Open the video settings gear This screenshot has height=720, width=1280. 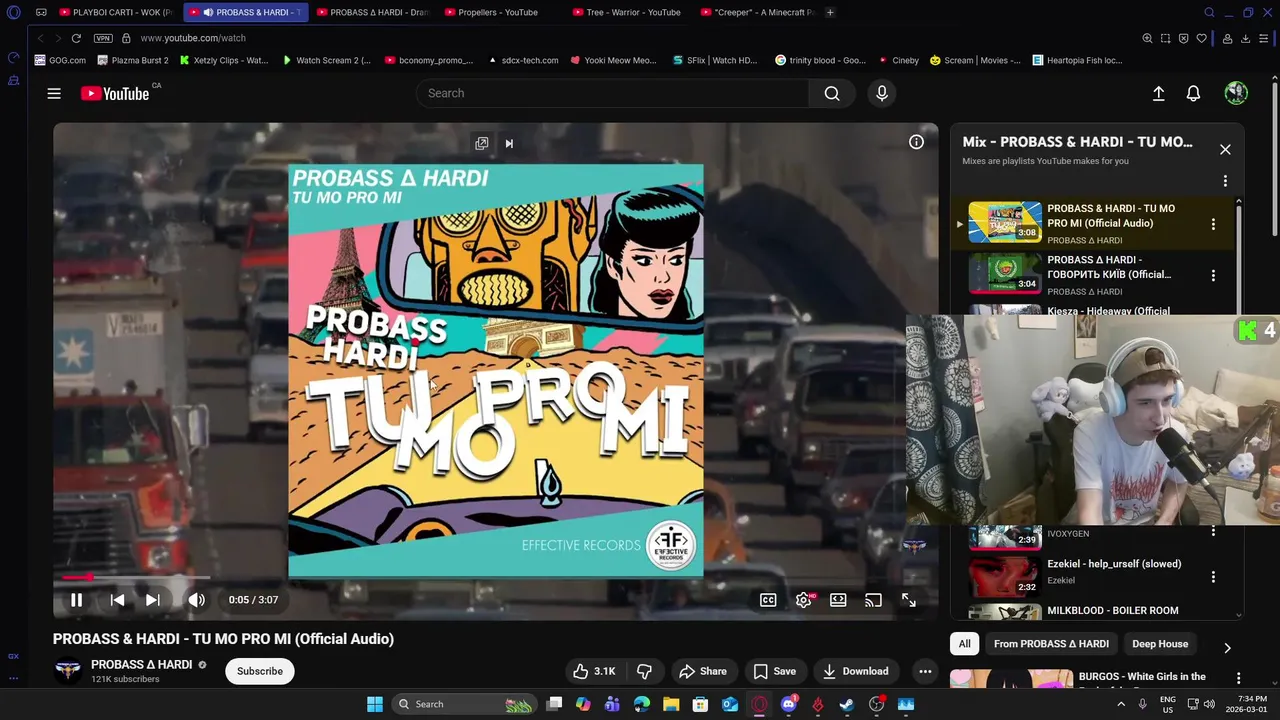tap(804, 600)
